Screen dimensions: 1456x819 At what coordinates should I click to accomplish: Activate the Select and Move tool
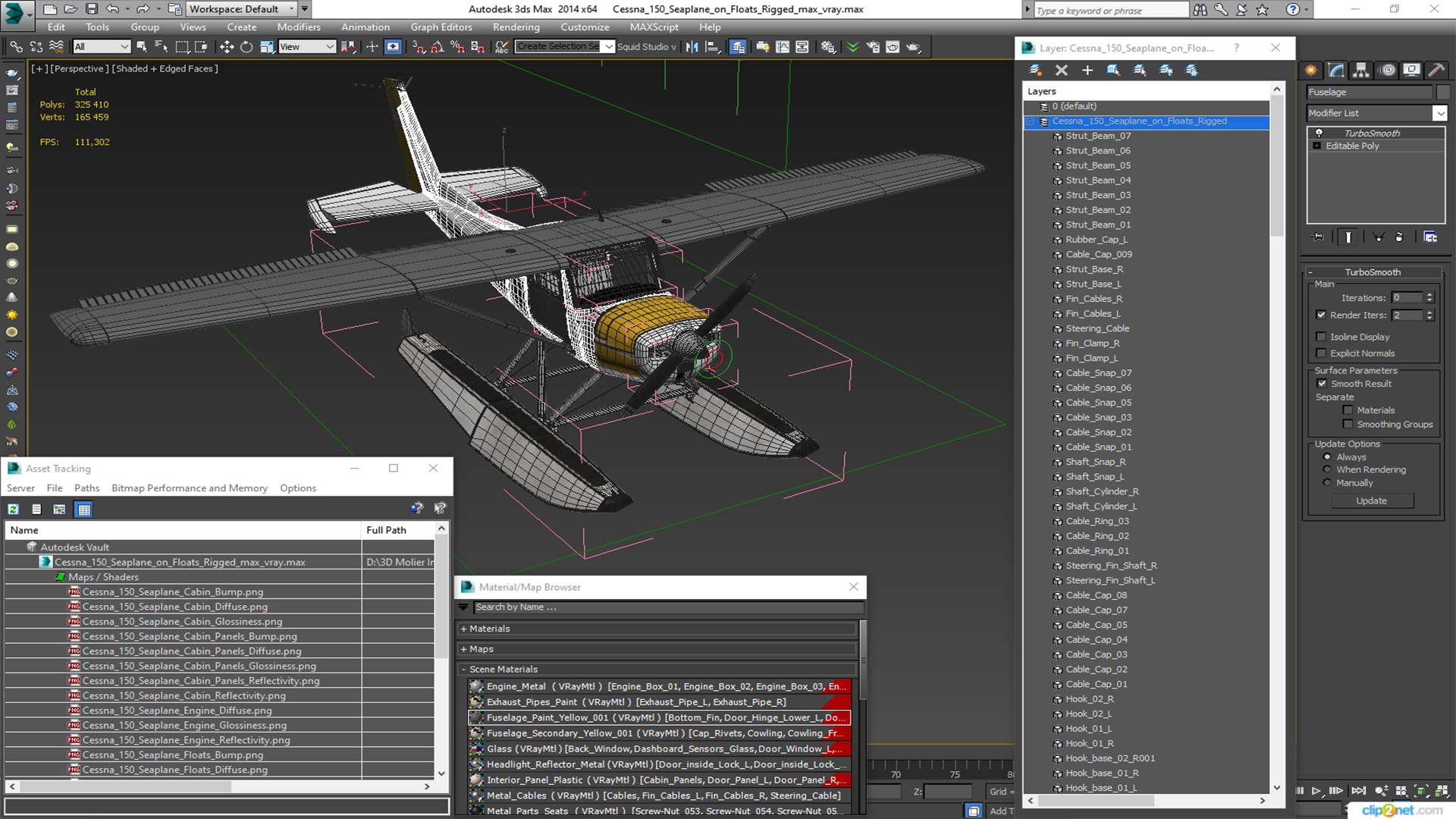[x=226, y=47]
